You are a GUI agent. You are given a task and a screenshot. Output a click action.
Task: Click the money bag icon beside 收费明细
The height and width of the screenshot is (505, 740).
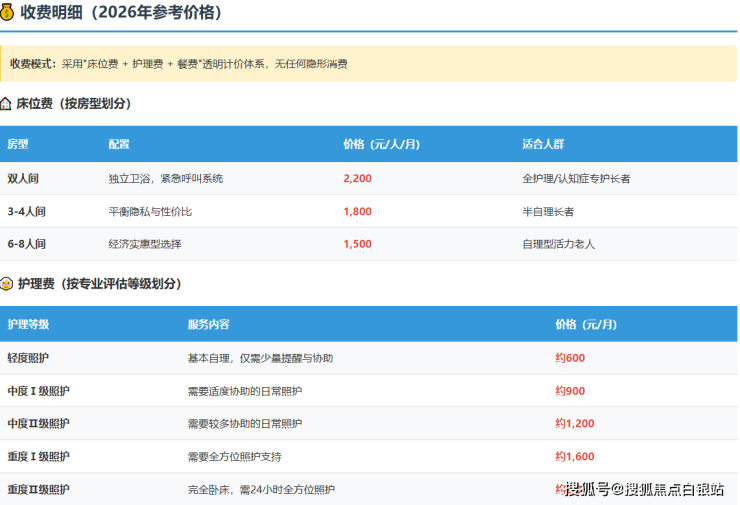point(8,13)
